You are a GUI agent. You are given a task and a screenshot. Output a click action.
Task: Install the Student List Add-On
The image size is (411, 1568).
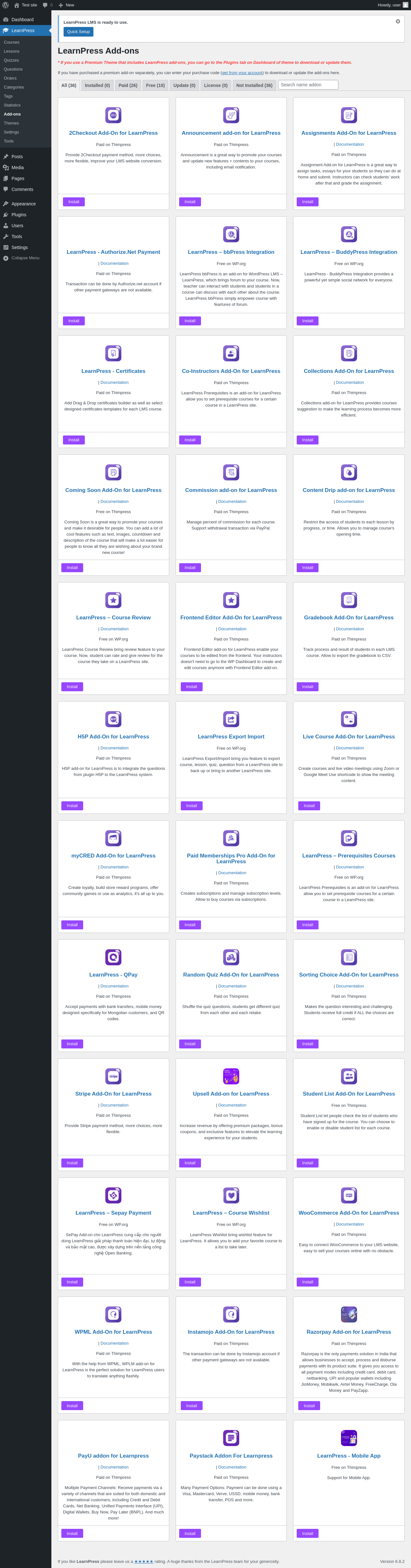click(x=308, y=1163)
